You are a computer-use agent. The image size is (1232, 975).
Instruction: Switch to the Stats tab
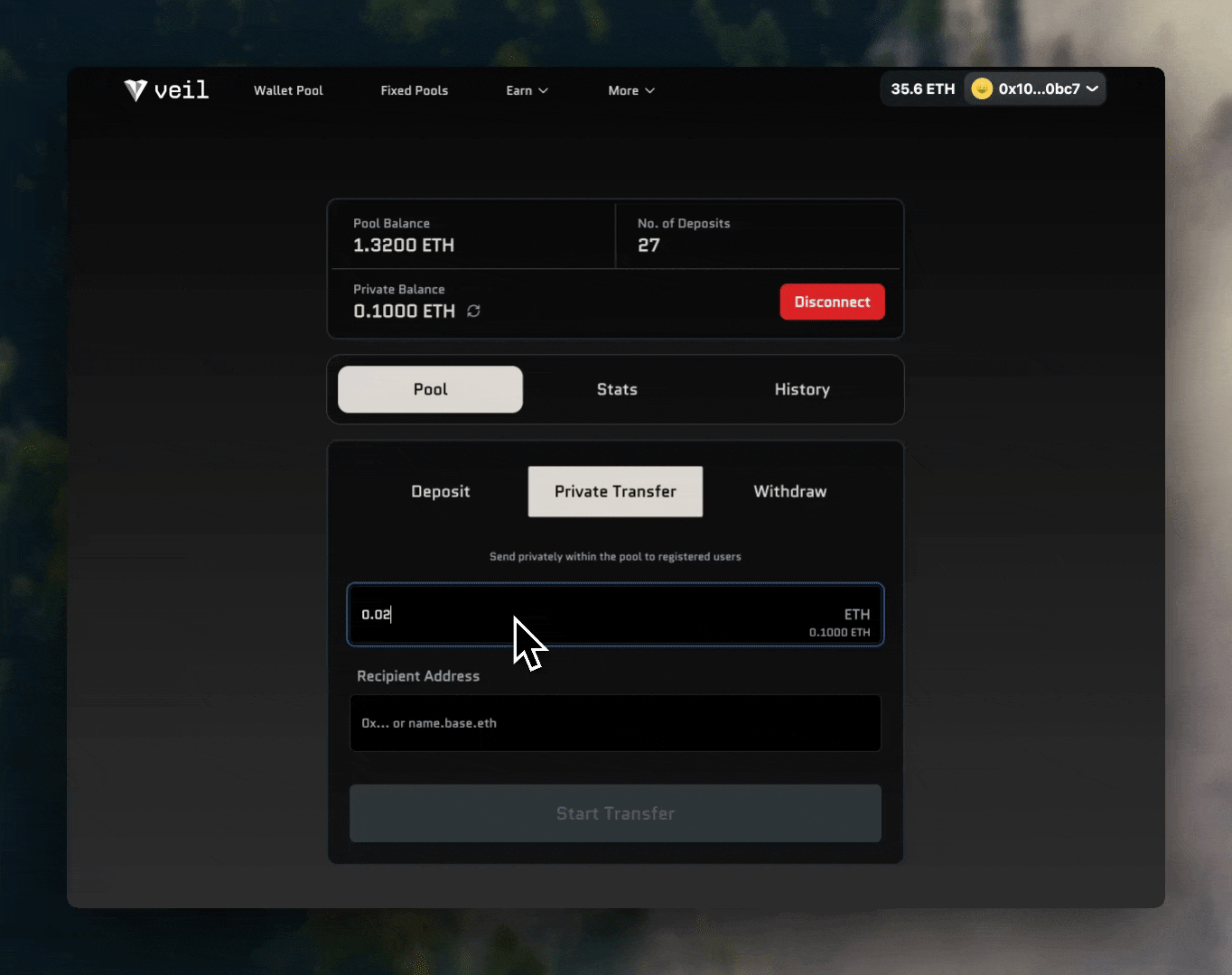point(617,389)
